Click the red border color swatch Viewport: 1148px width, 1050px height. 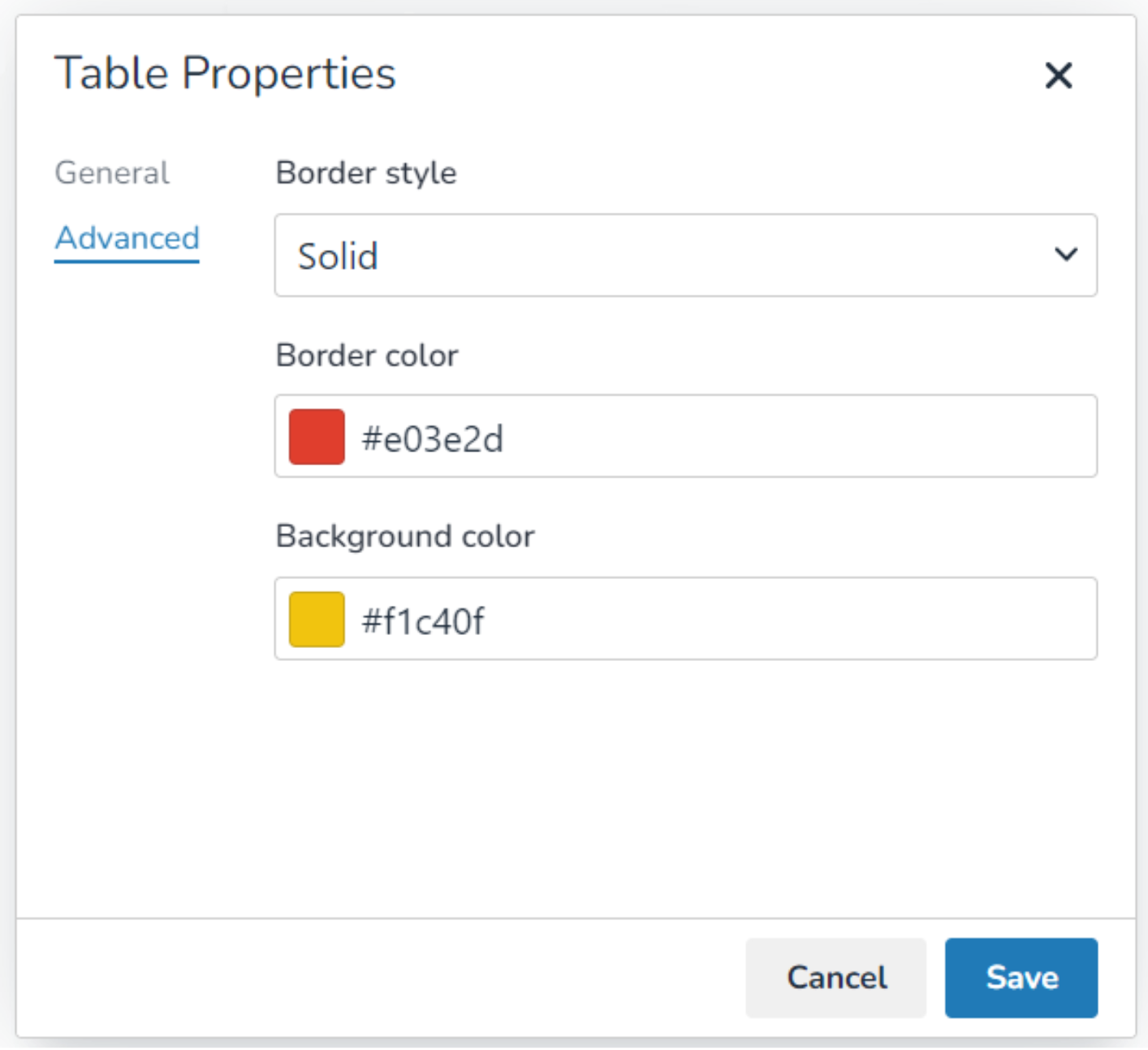317,437
